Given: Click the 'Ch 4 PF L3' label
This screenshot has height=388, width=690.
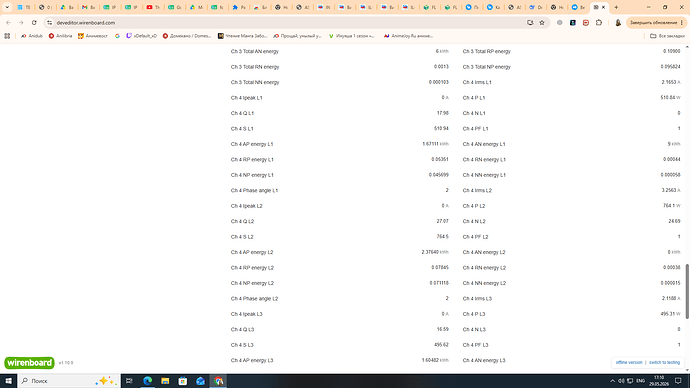Looking at the screenshot, I should click(x=475, y=345).
